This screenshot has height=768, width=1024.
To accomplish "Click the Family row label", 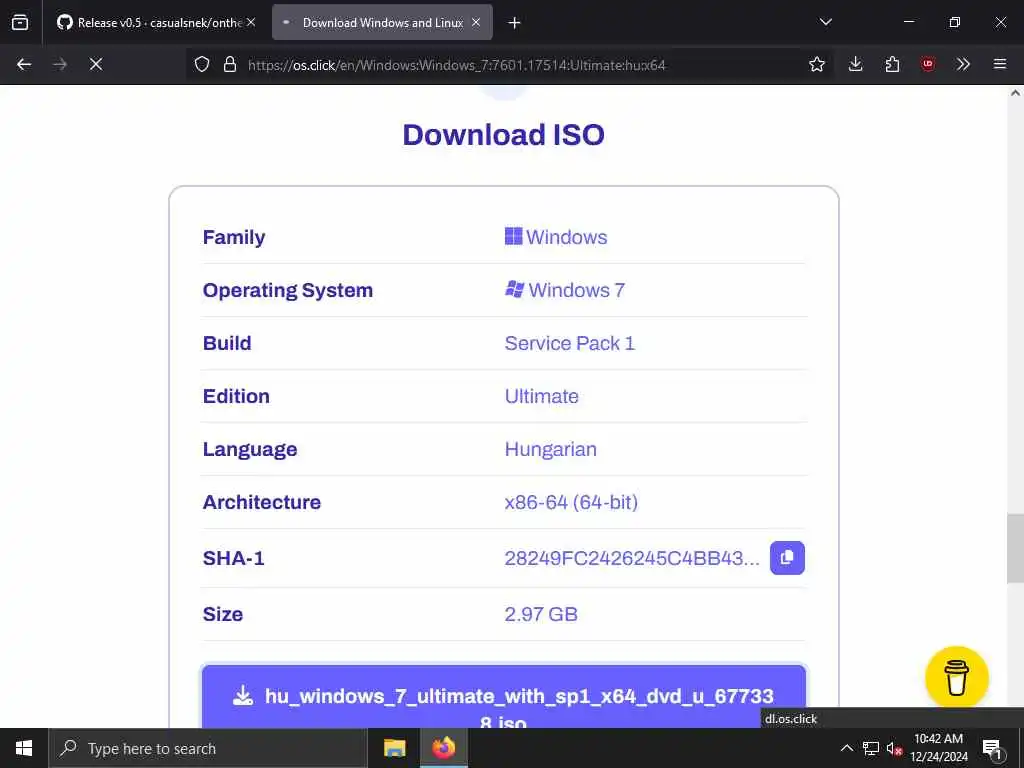I will click(234, 236).
